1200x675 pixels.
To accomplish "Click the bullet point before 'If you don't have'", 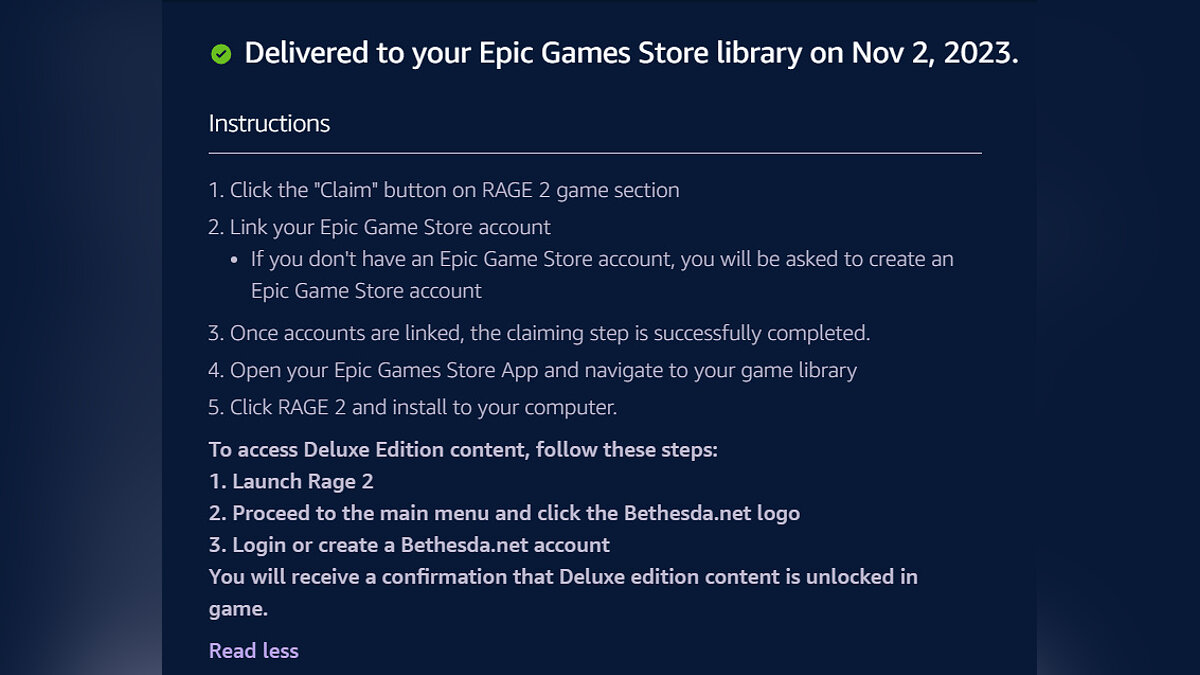I will coord(234,260).
